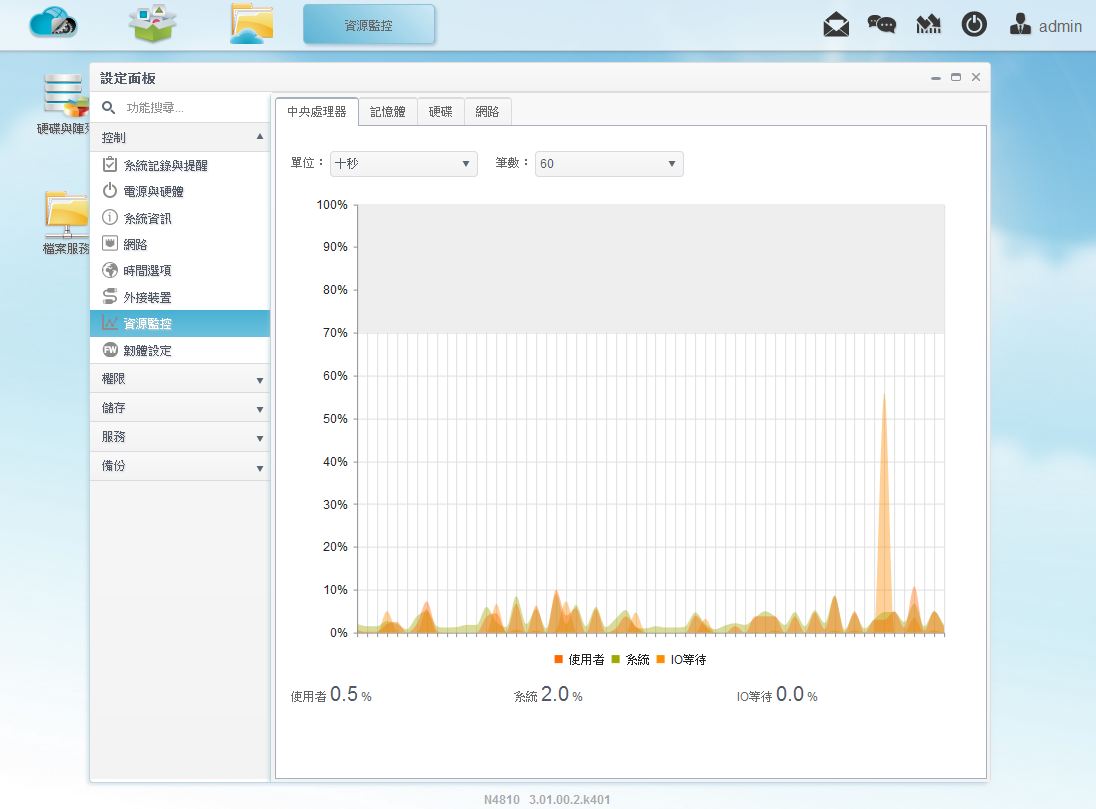Open 外接裝置 in sidebar
The height and width of the screenshot is (809, 1096).
(180, 297)
